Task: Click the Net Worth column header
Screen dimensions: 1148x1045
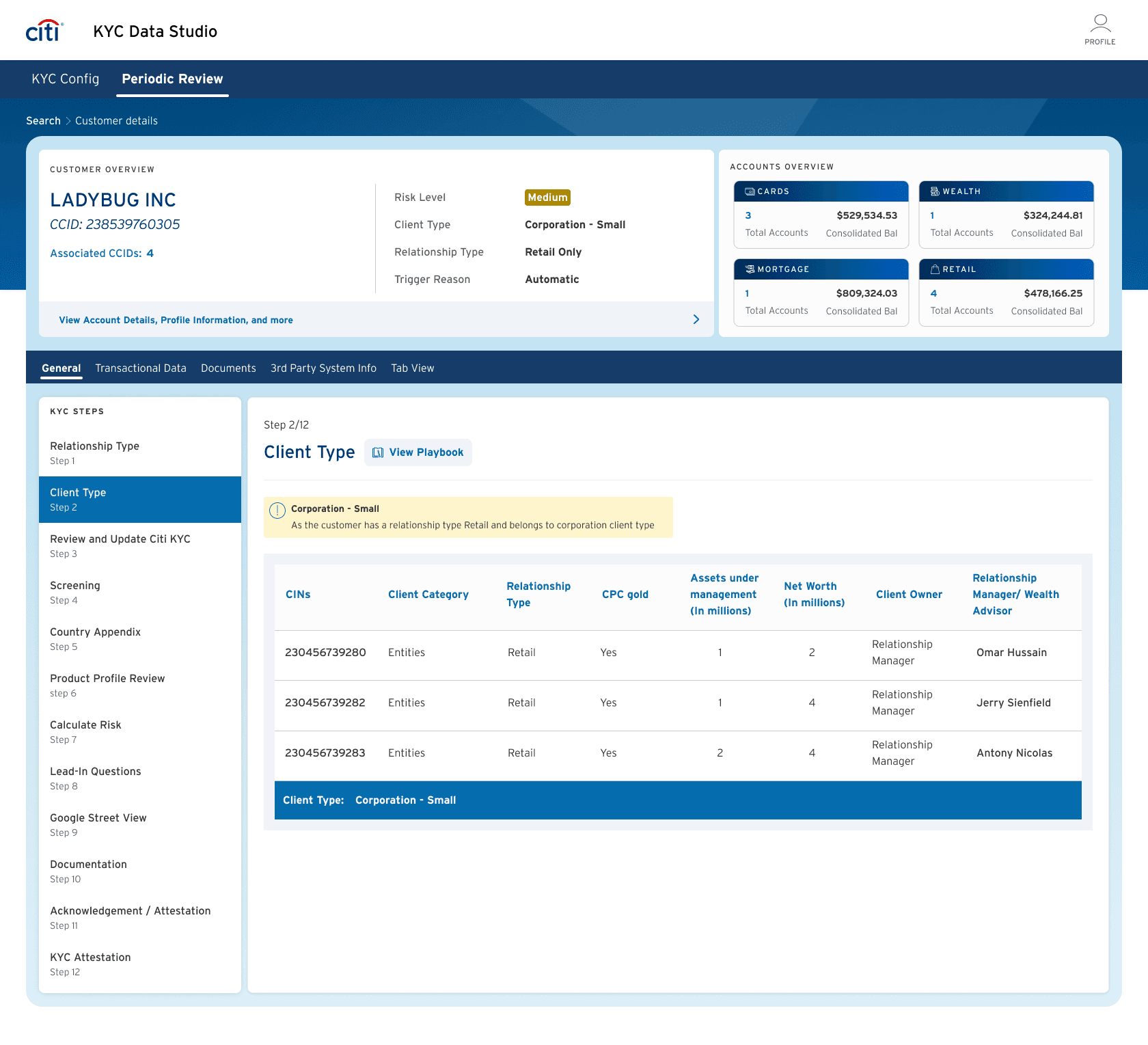Action: (814, 595)
